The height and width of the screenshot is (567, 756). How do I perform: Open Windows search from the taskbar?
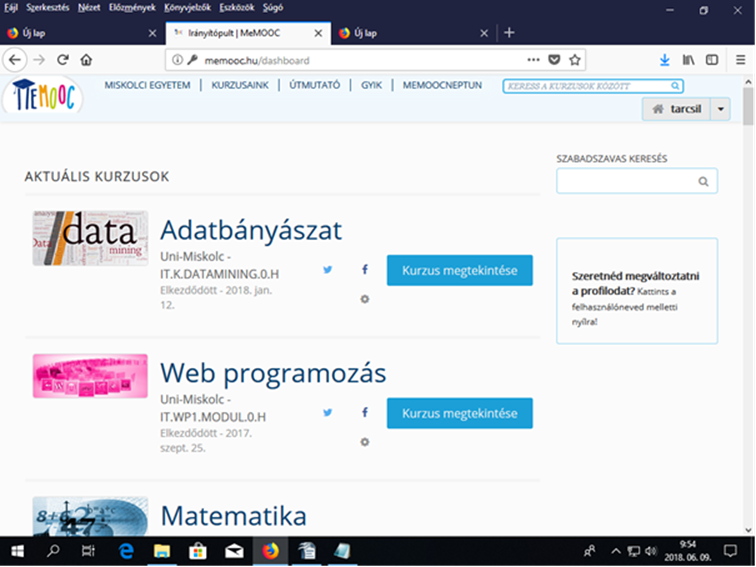point(53,551)
